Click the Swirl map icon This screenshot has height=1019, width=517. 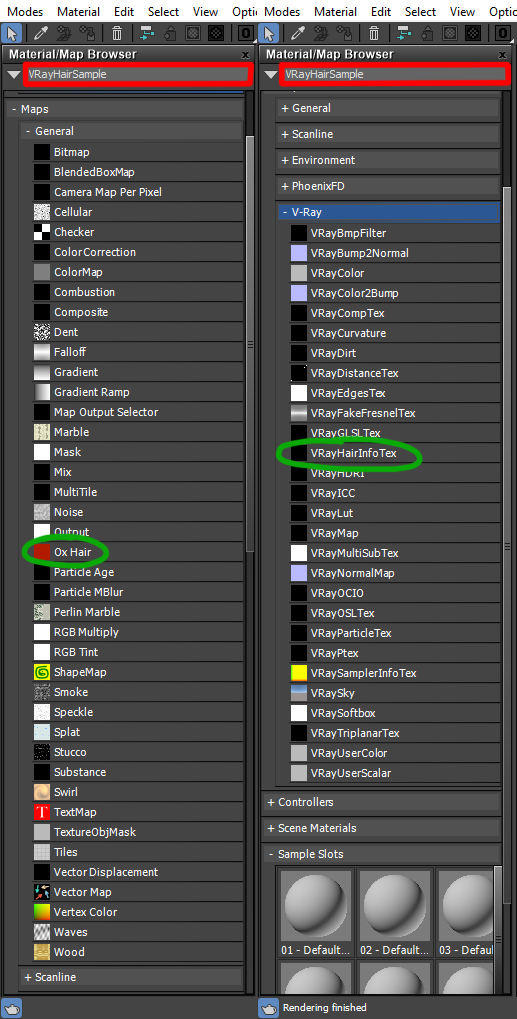click(x=42, y=792)
